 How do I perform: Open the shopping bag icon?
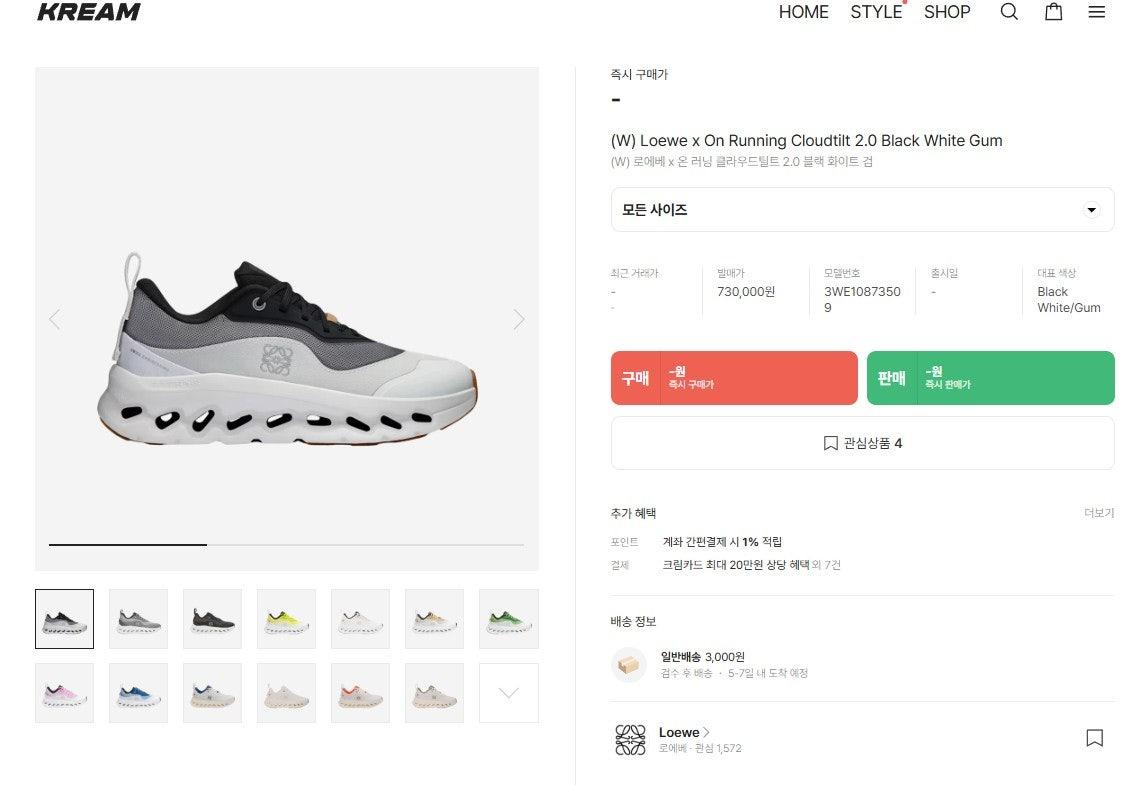[x=1053, y=12]
